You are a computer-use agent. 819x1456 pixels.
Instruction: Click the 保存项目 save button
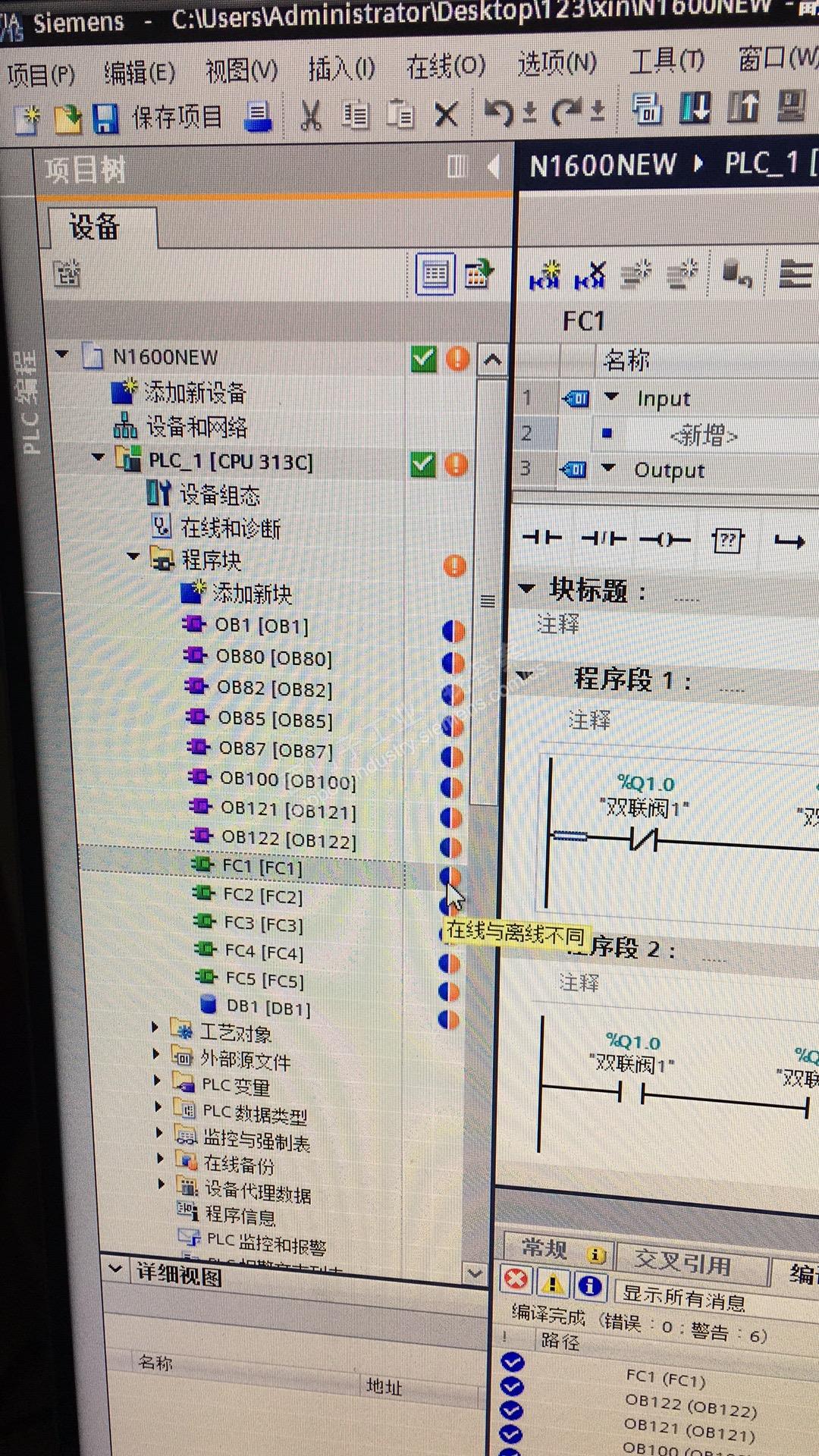coord(158,118)
